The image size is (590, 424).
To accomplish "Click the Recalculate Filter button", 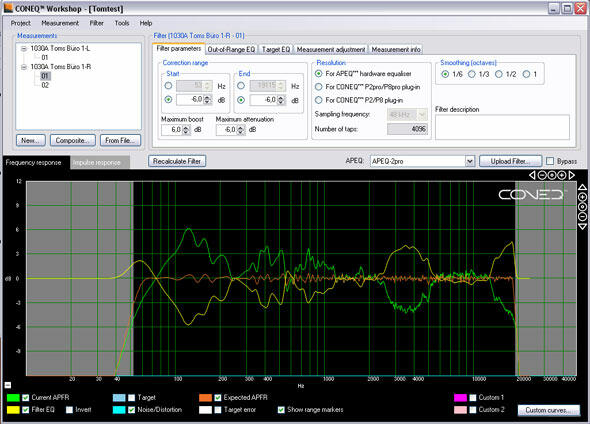I will pos(177,161).
